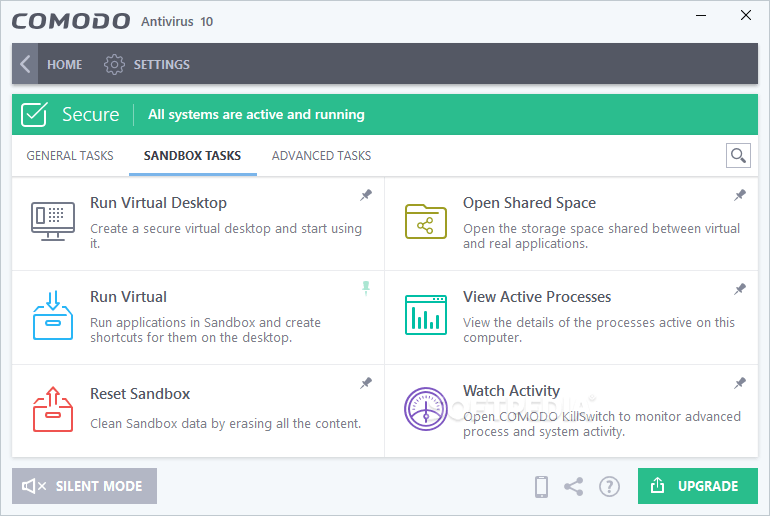Open the Settings gear icon

114,64
